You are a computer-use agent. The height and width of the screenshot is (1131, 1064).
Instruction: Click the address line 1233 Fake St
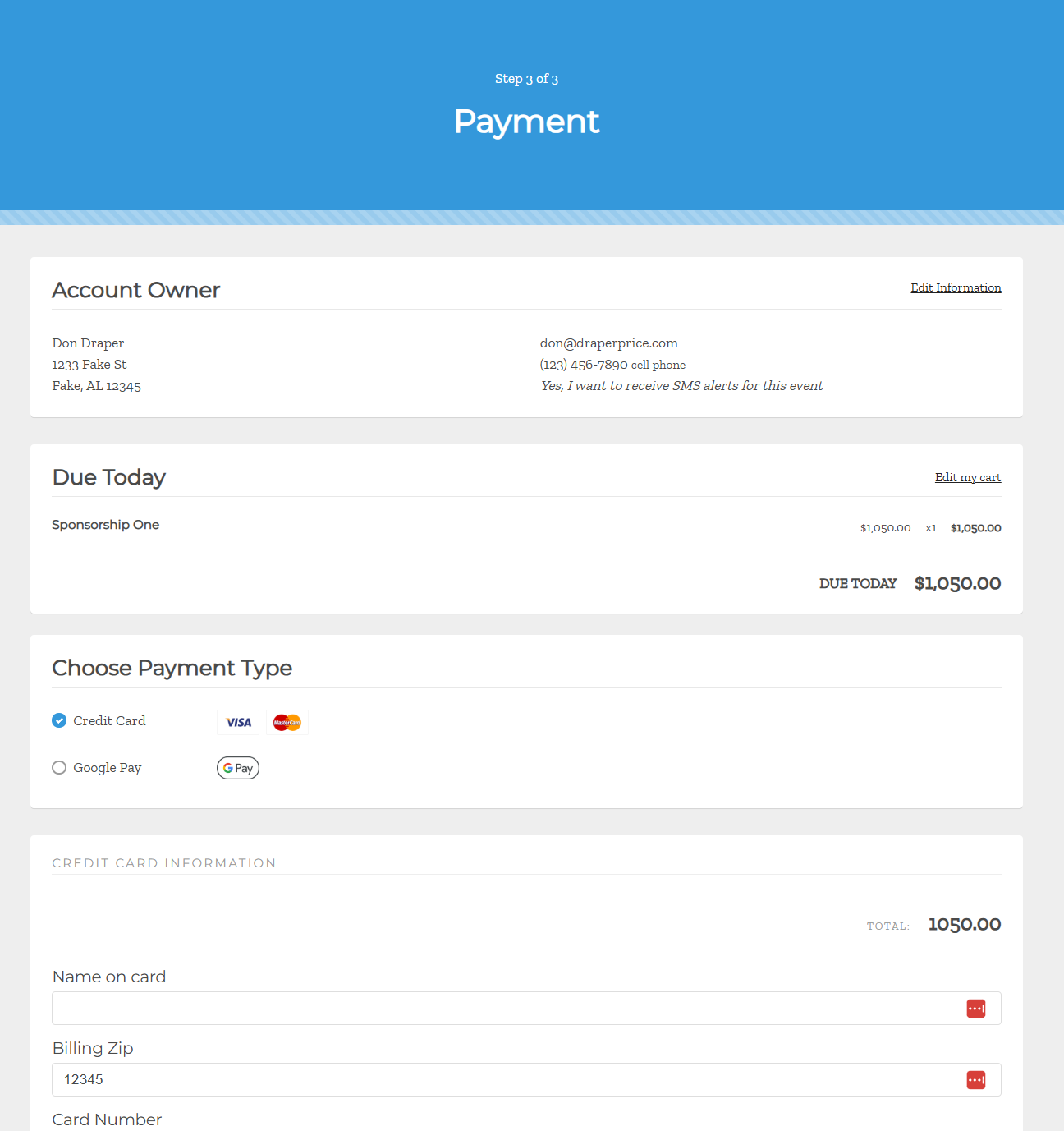[89, 365]
